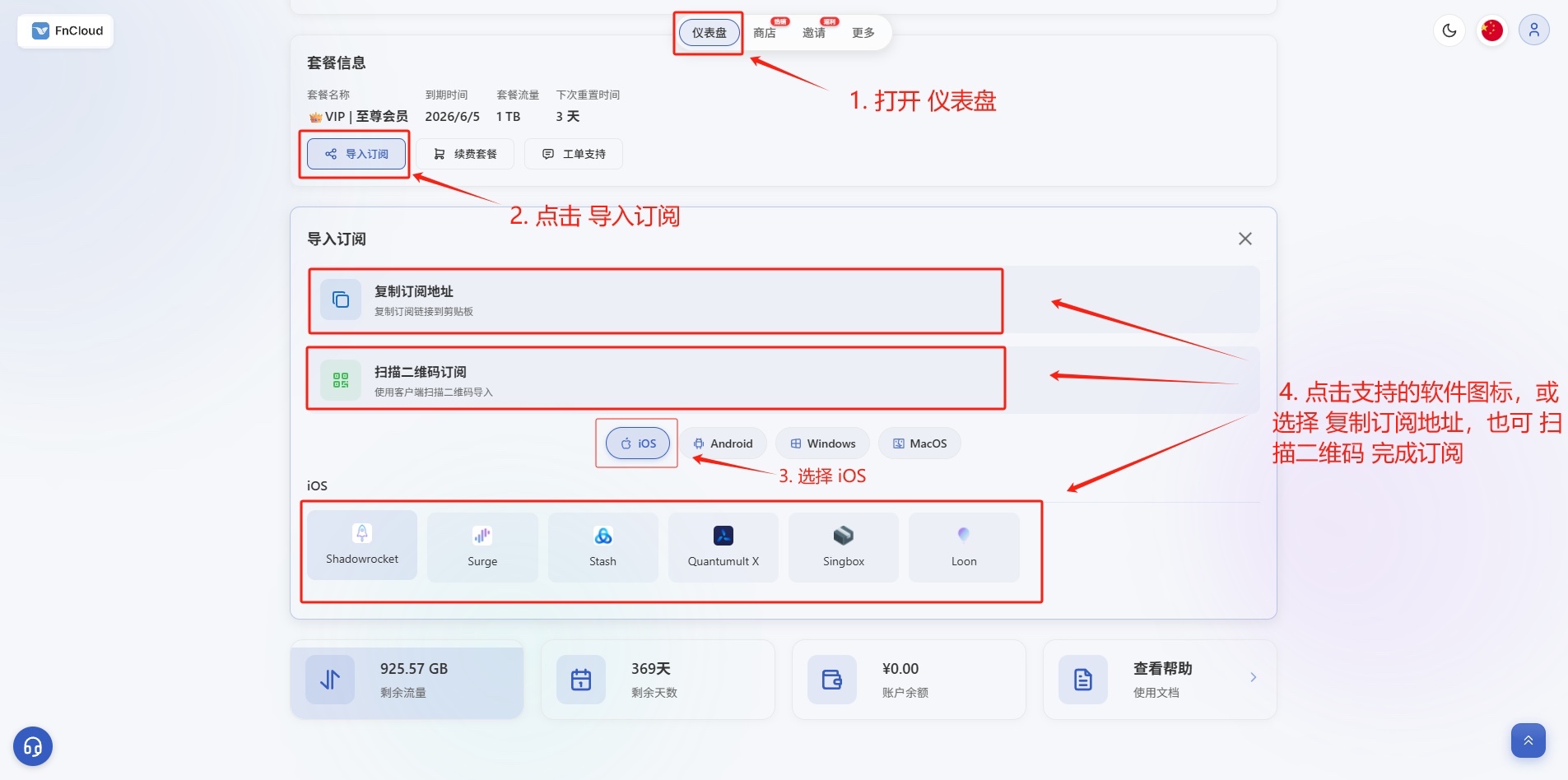
Task: Open the language flag selector
Action: click(1491, 30)
